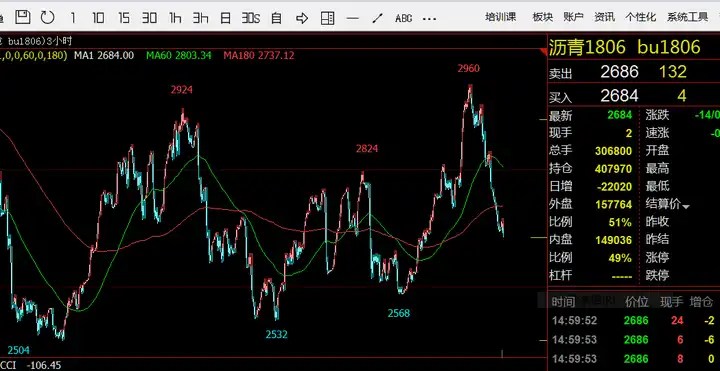Viewport: 720px width, 371px height.
Task: Open the 个性化 menu
Action: tap(641, 17)
